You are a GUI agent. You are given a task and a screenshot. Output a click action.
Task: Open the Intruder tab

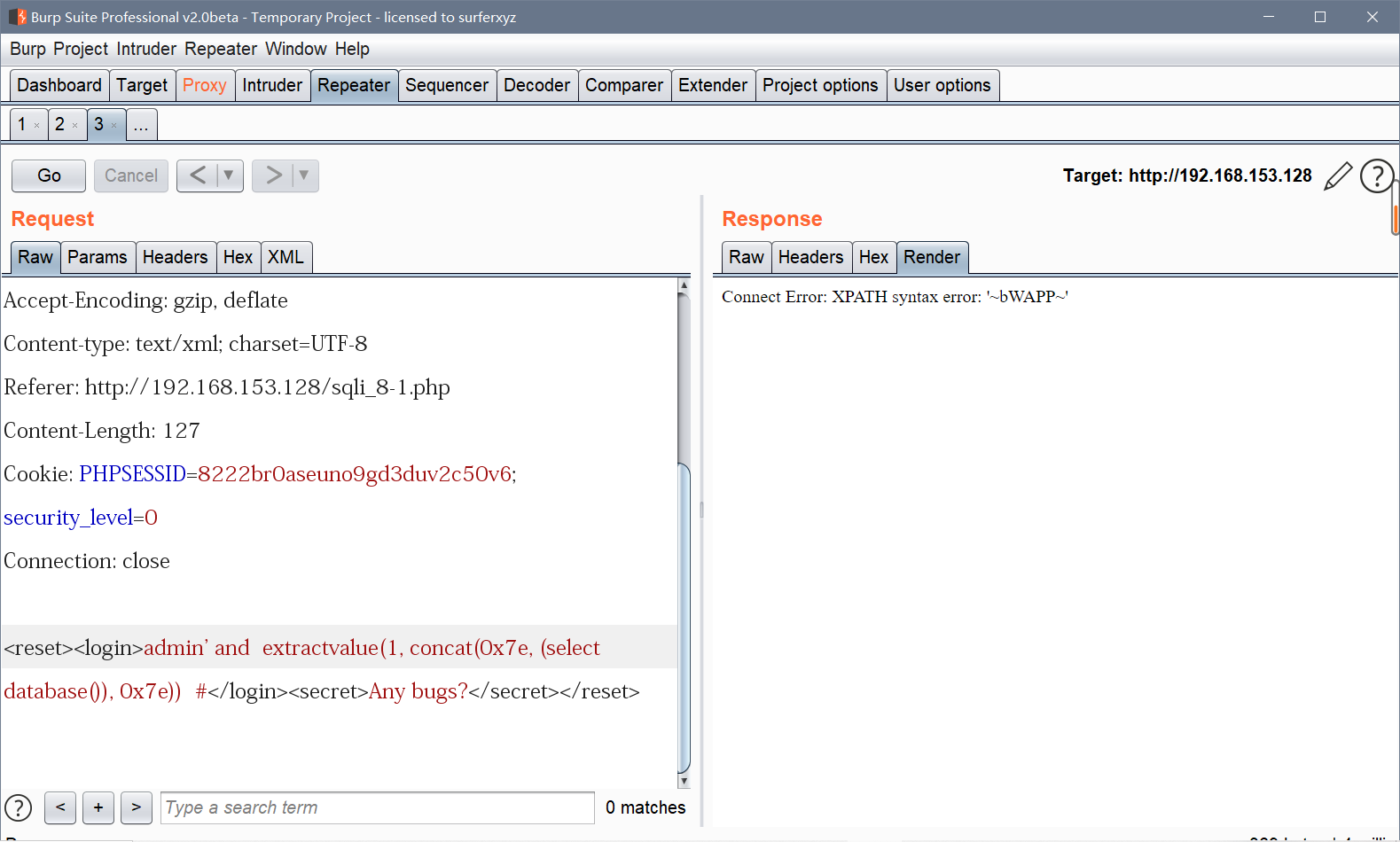(x=272, y=85)
